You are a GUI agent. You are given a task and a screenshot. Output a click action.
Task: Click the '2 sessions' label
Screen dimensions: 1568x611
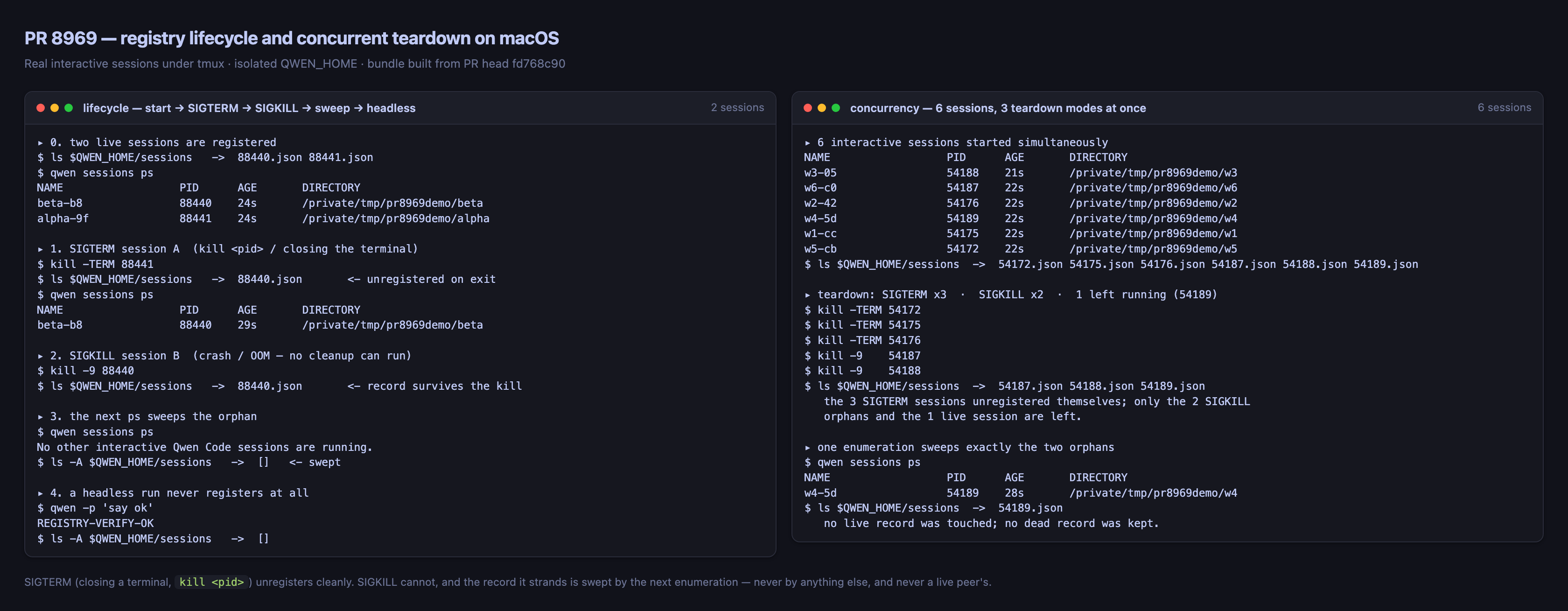click(x=737, y=107)
